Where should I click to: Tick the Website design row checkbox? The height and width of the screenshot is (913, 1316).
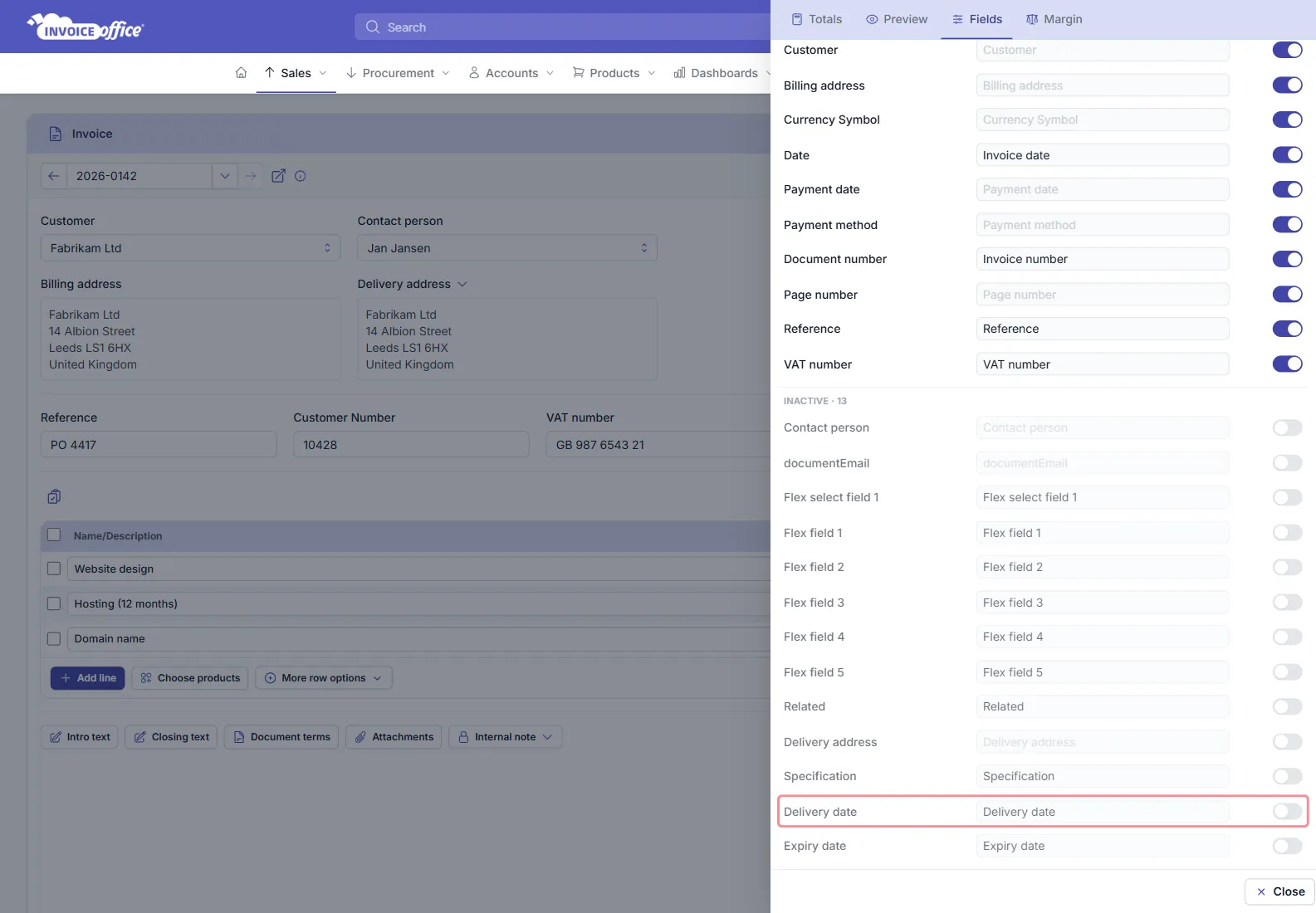coord(54,569)
